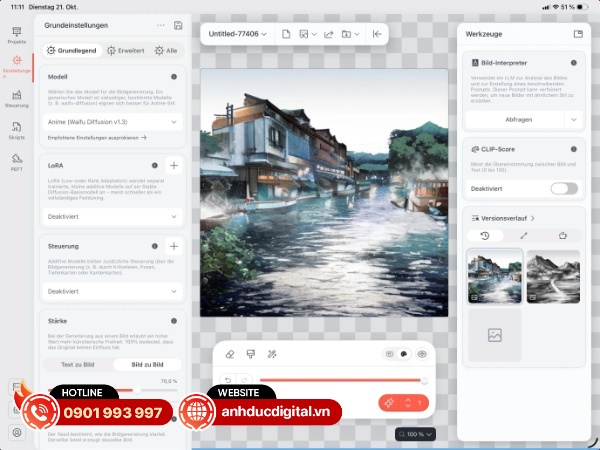The image size is (600, 450).
Task: Open the 100 % zoom level dropdown
Action: click(x=414, y=434)
